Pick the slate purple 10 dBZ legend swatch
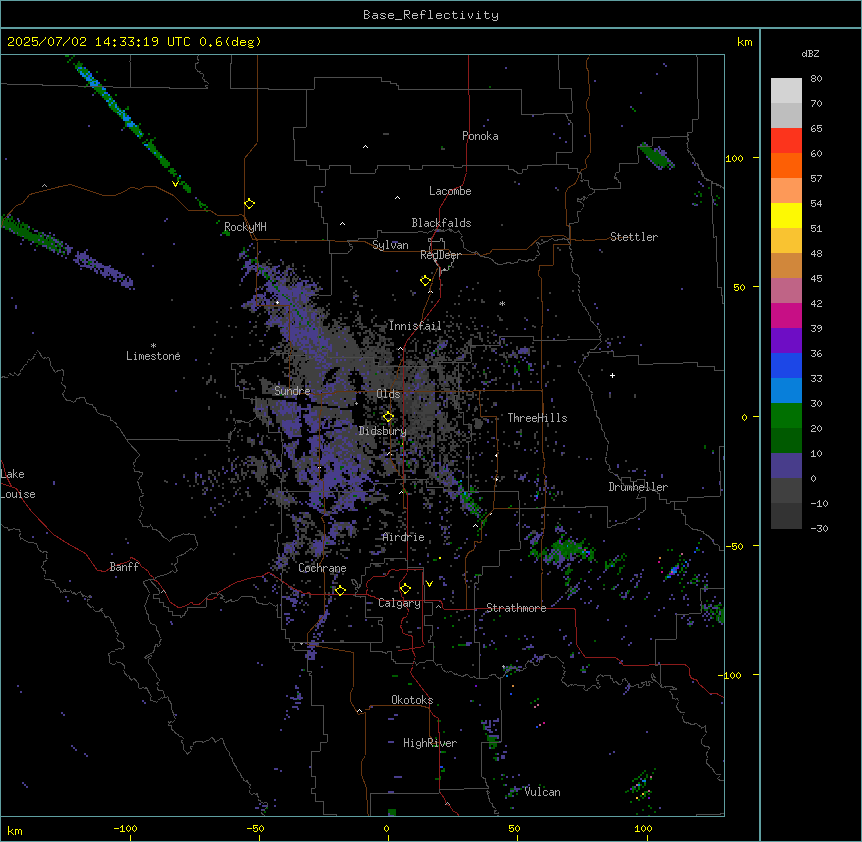Viewport: 862px width, 842px height. click(x=786, y=466)
